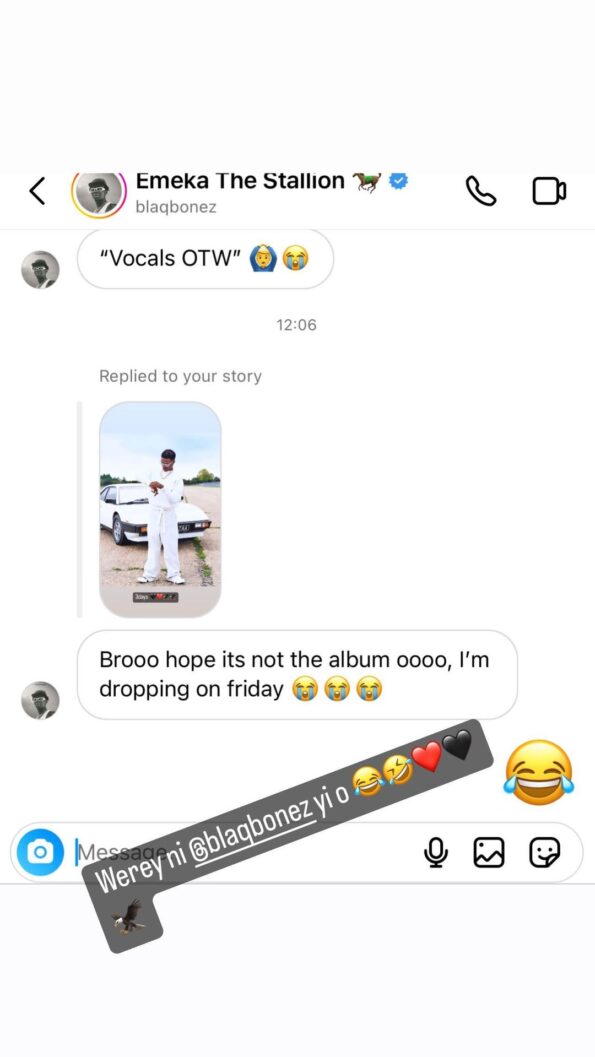Tap the "Vocals OTW" message bubble
Screen dimensions: 595x1057
[x=206, y=259]
